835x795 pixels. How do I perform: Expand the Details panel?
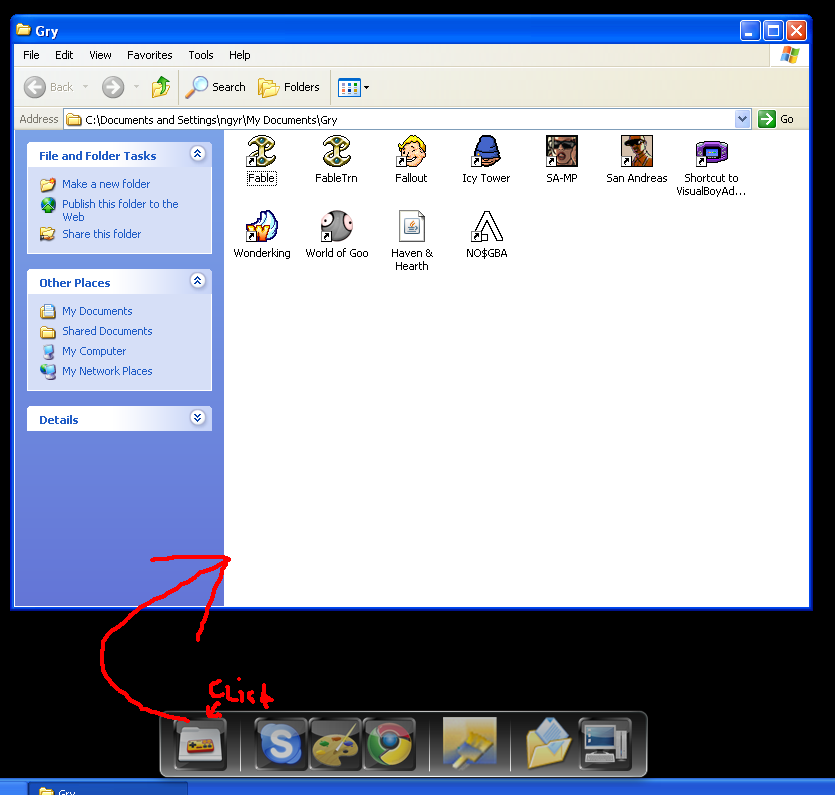pyautogui.click(x=198, y=417)
